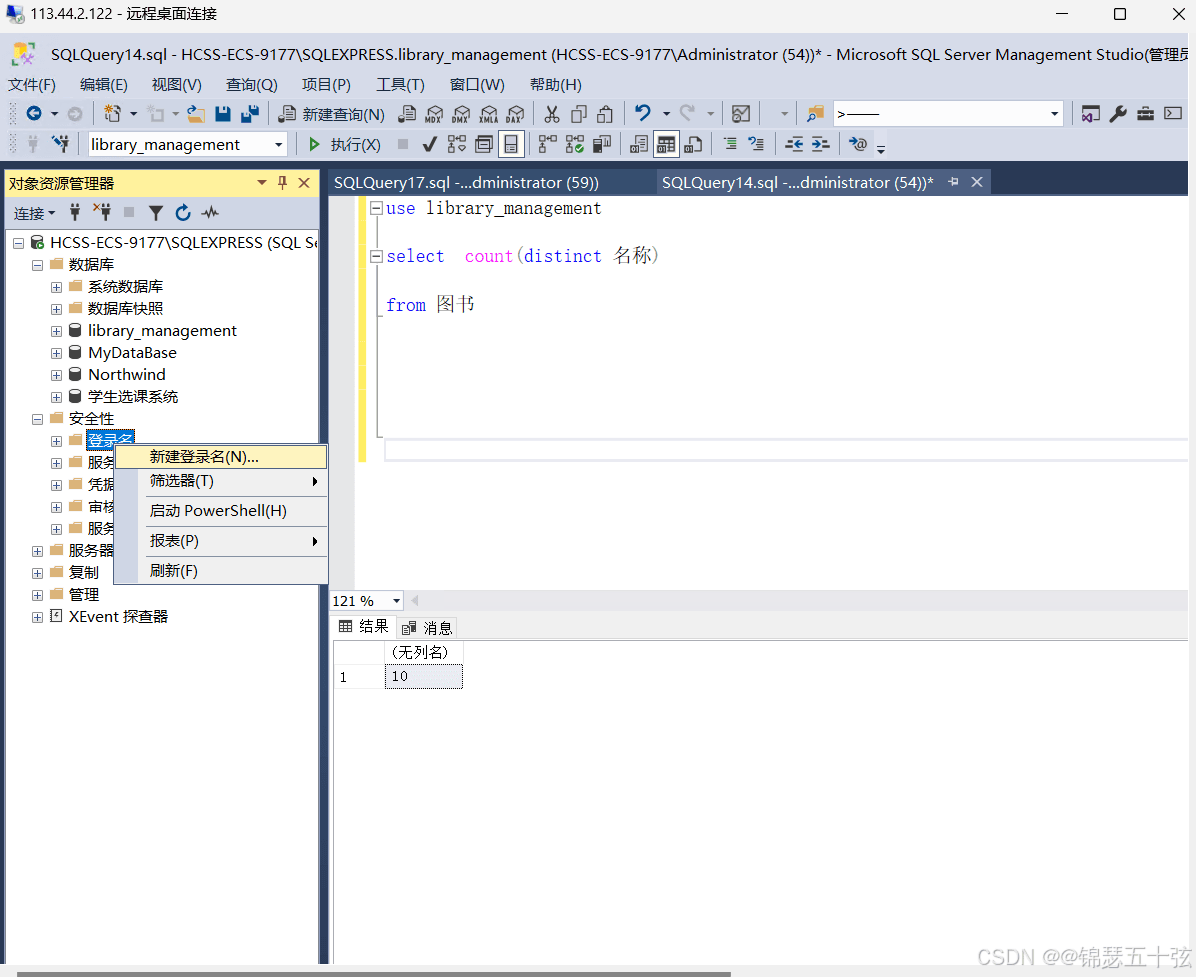Screen dimensions: 1196x977
Task: Connect Object Explorer with the plug icon
Action: tap(75, 213)
